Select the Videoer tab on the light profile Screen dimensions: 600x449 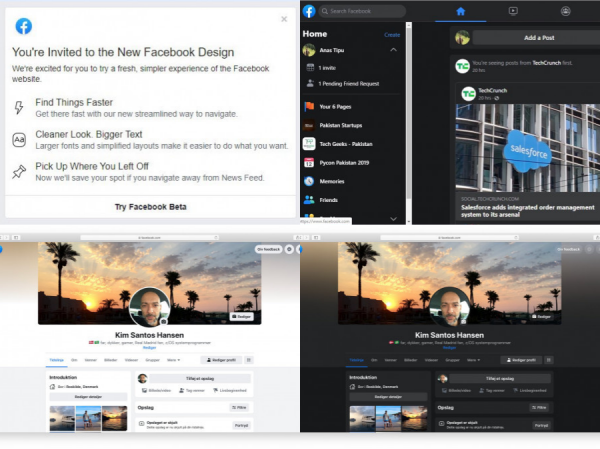coord(131,360)
